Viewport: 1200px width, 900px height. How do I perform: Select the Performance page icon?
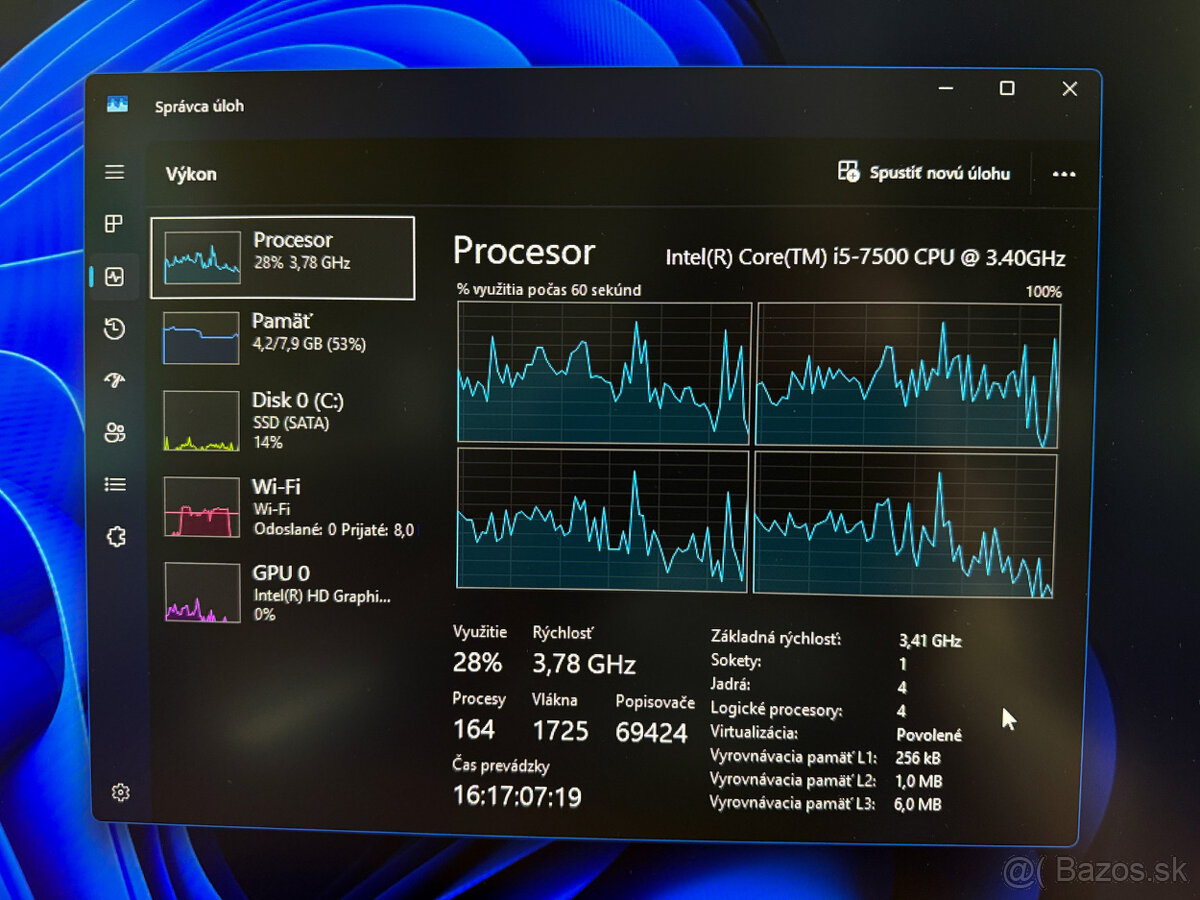click(115, 277)
